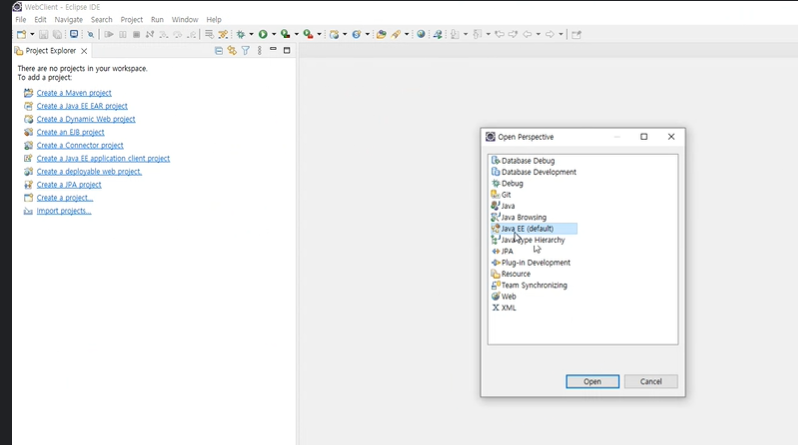
Task: Toggle Link with Editor in Project Explorer
Action: click(x=232, y=50)
